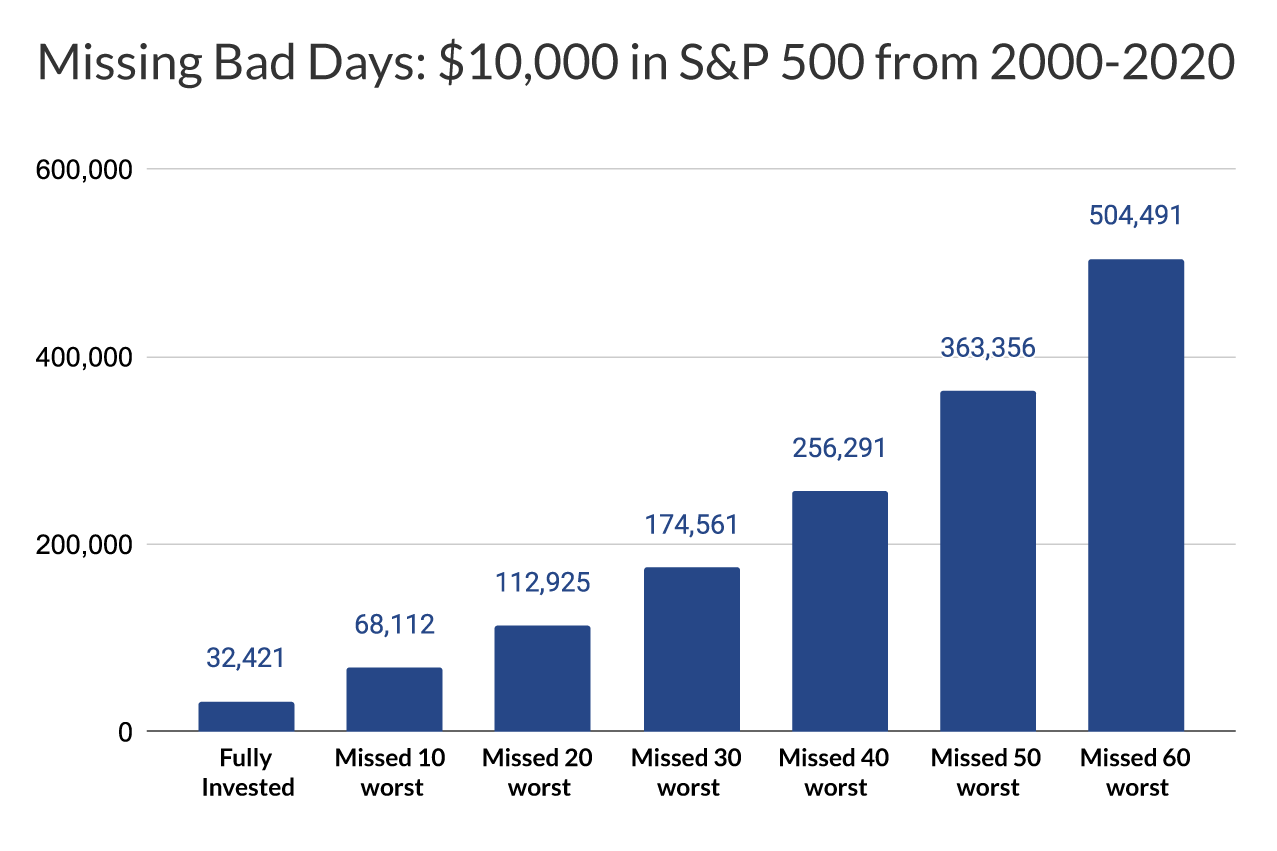Click the 32,421 data label
This screenshot has height=851, width=1277.
click(246, 658)
